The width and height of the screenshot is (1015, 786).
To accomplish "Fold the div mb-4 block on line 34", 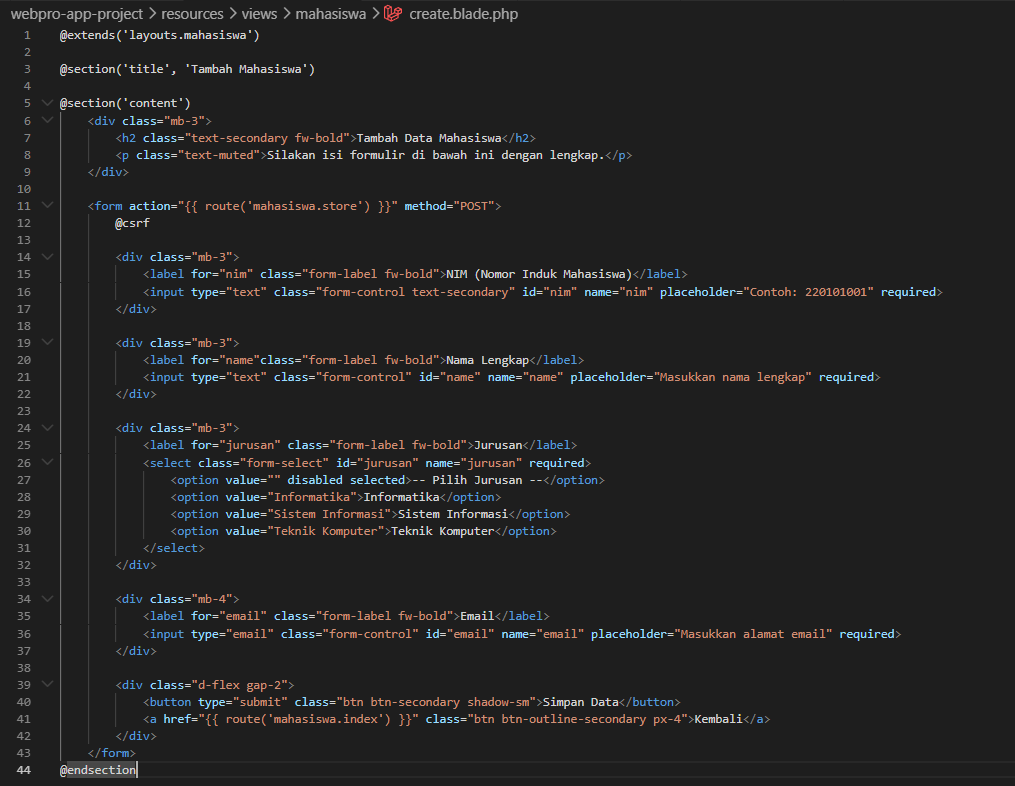I will tap(47, 599).
